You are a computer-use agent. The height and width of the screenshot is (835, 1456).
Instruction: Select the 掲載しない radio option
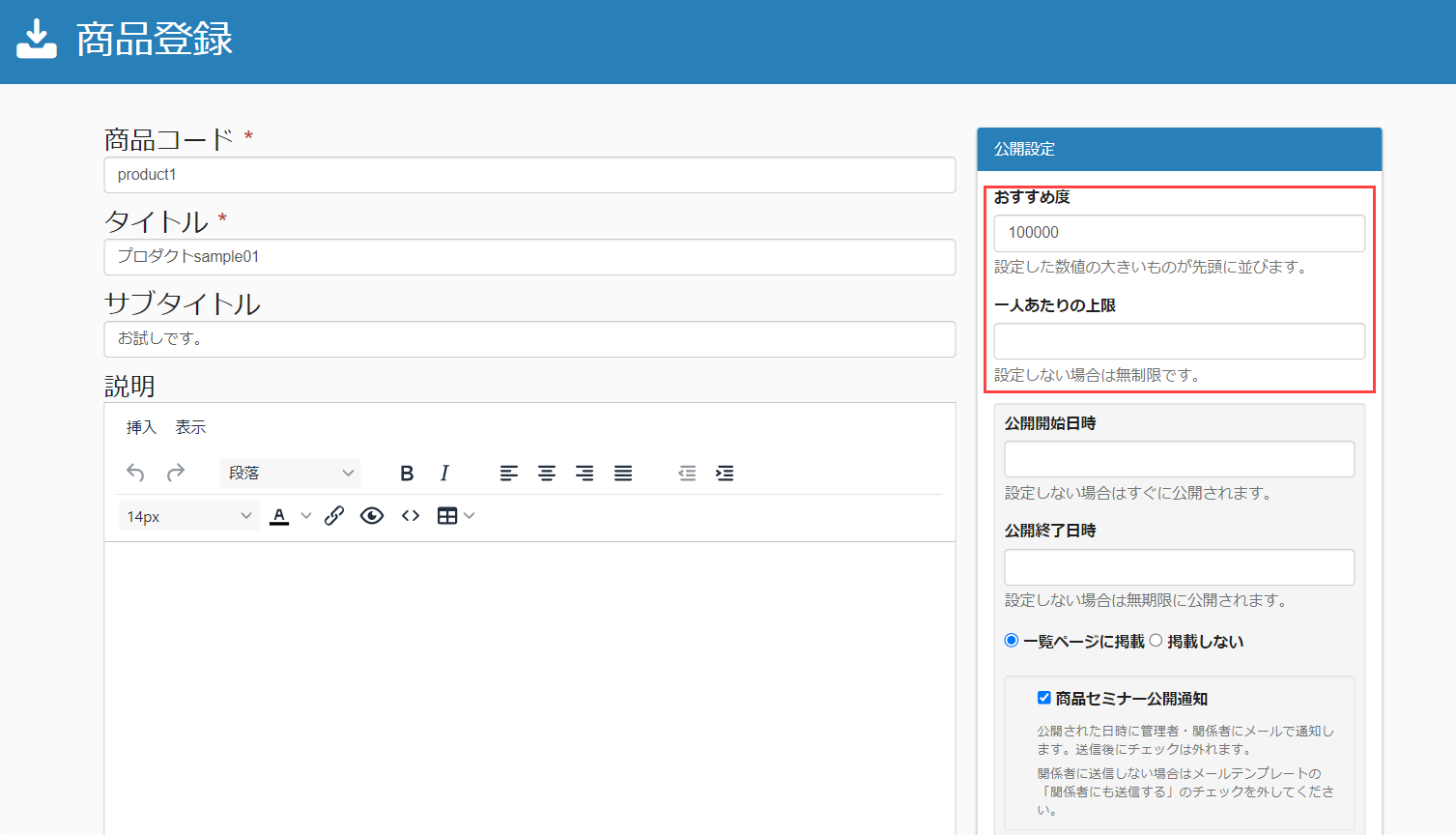(1156, 641)
